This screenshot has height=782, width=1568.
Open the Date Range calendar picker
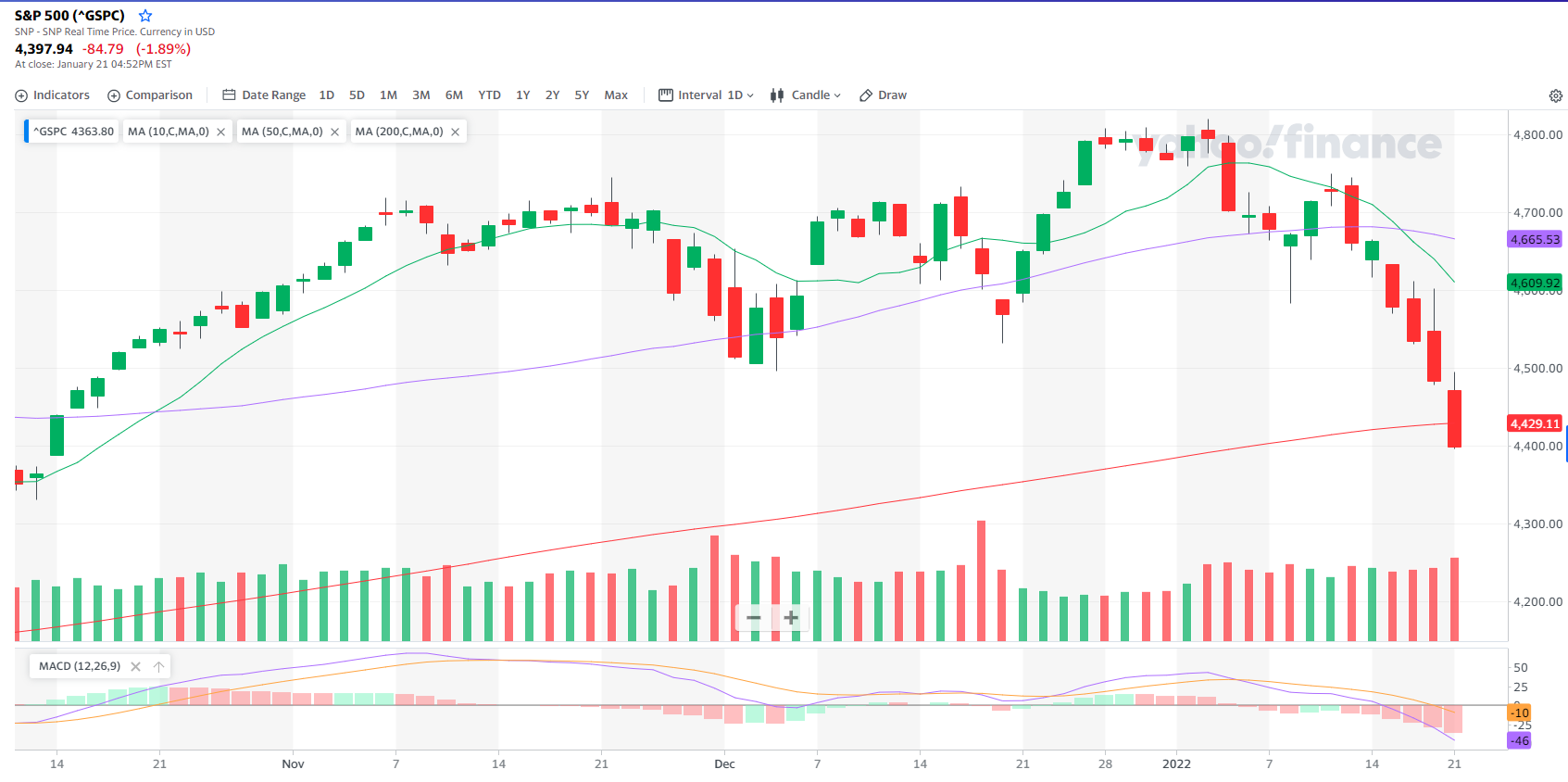[x=264, y=95]
